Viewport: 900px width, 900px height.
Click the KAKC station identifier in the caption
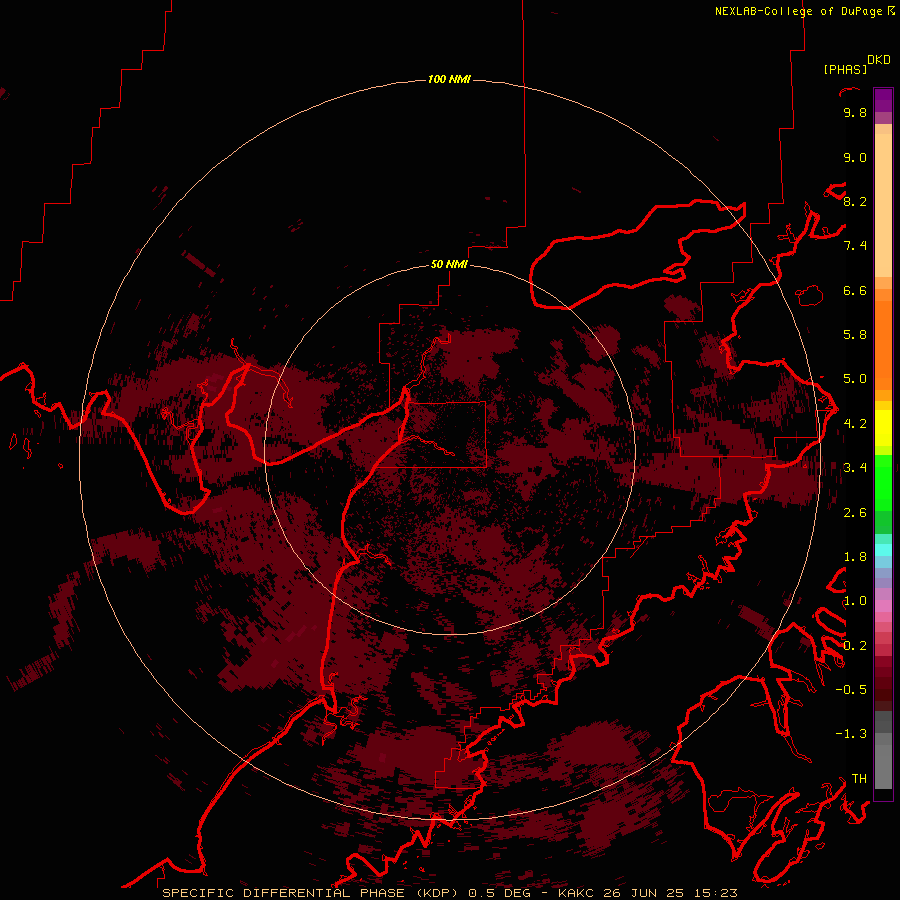pos(578,893)
